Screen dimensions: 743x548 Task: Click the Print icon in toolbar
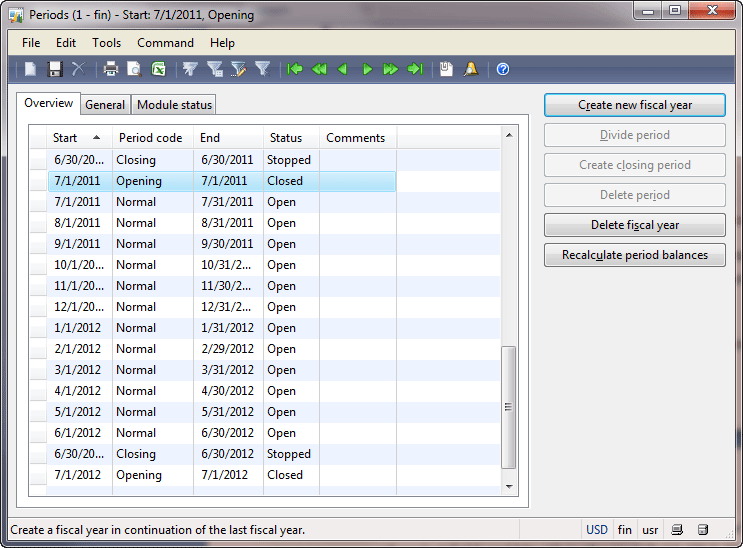[x=110, y=69]
